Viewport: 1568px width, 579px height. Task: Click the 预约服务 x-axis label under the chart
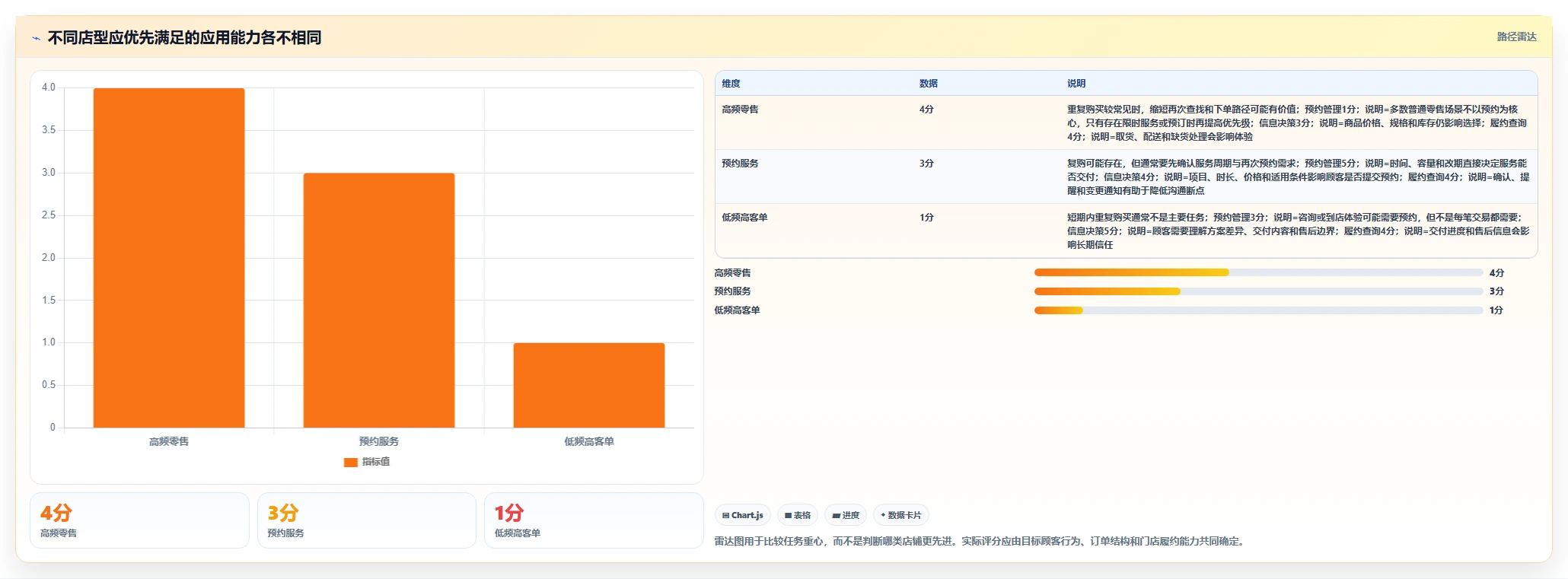pos(379,441)
